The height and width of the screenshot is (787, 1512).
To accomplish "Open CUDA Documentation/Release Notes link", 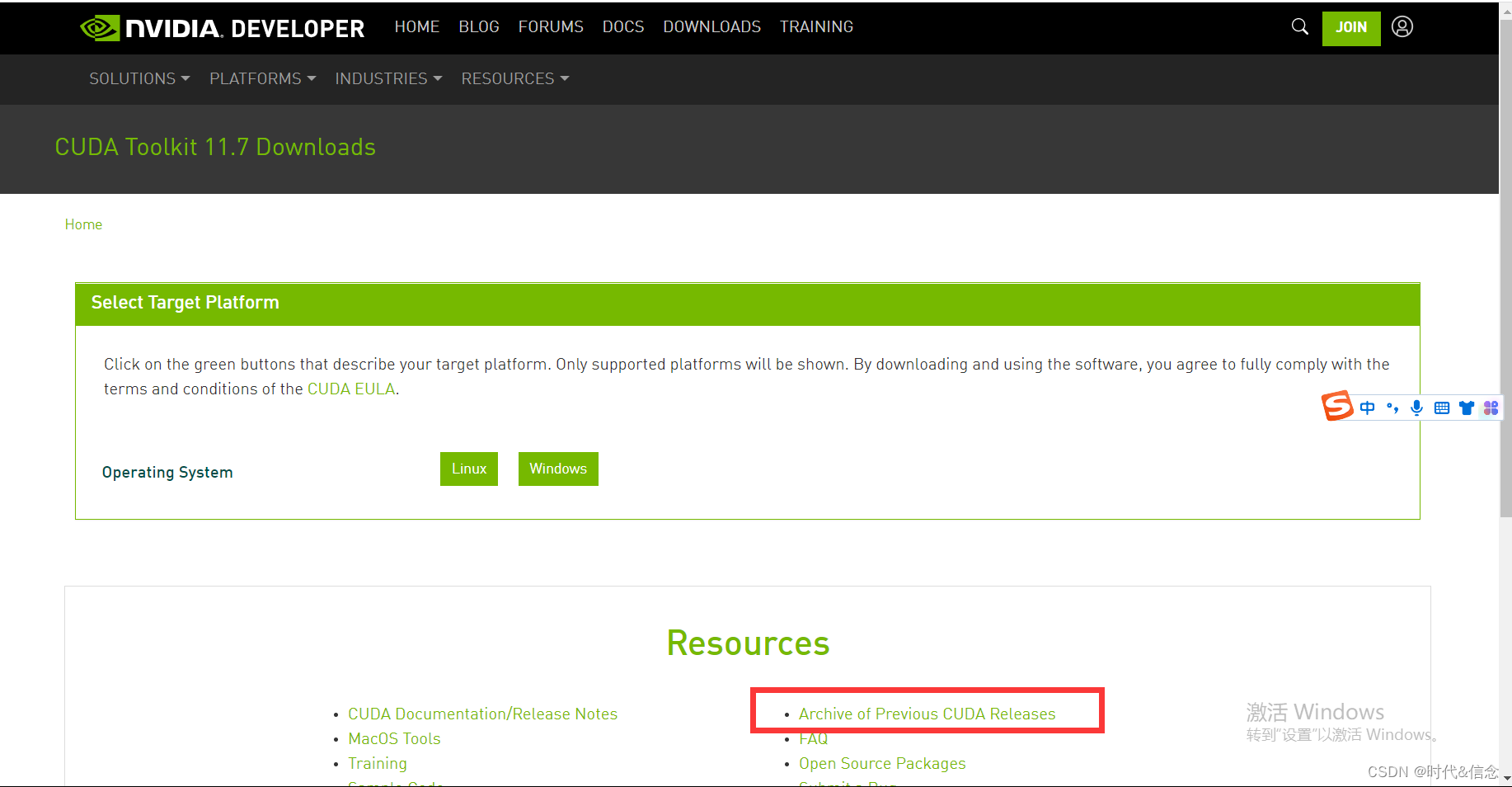I will coord(482,714).
